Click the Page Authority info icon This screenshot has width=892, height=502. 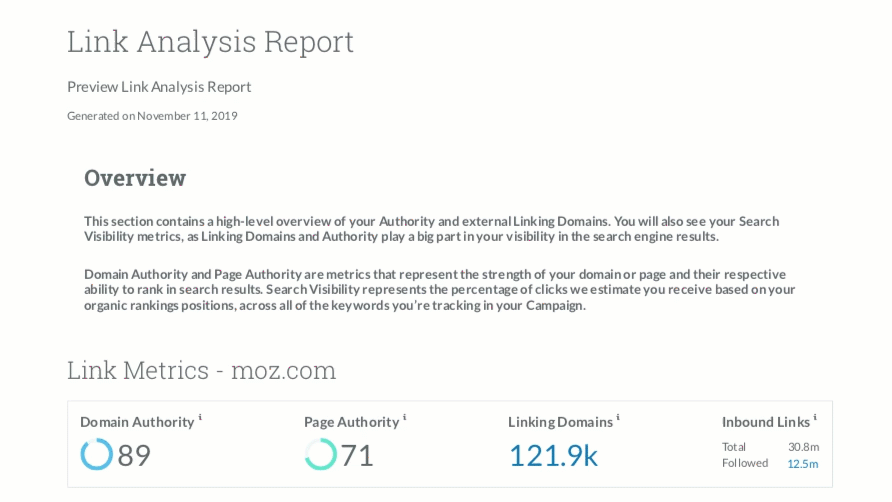405,418
